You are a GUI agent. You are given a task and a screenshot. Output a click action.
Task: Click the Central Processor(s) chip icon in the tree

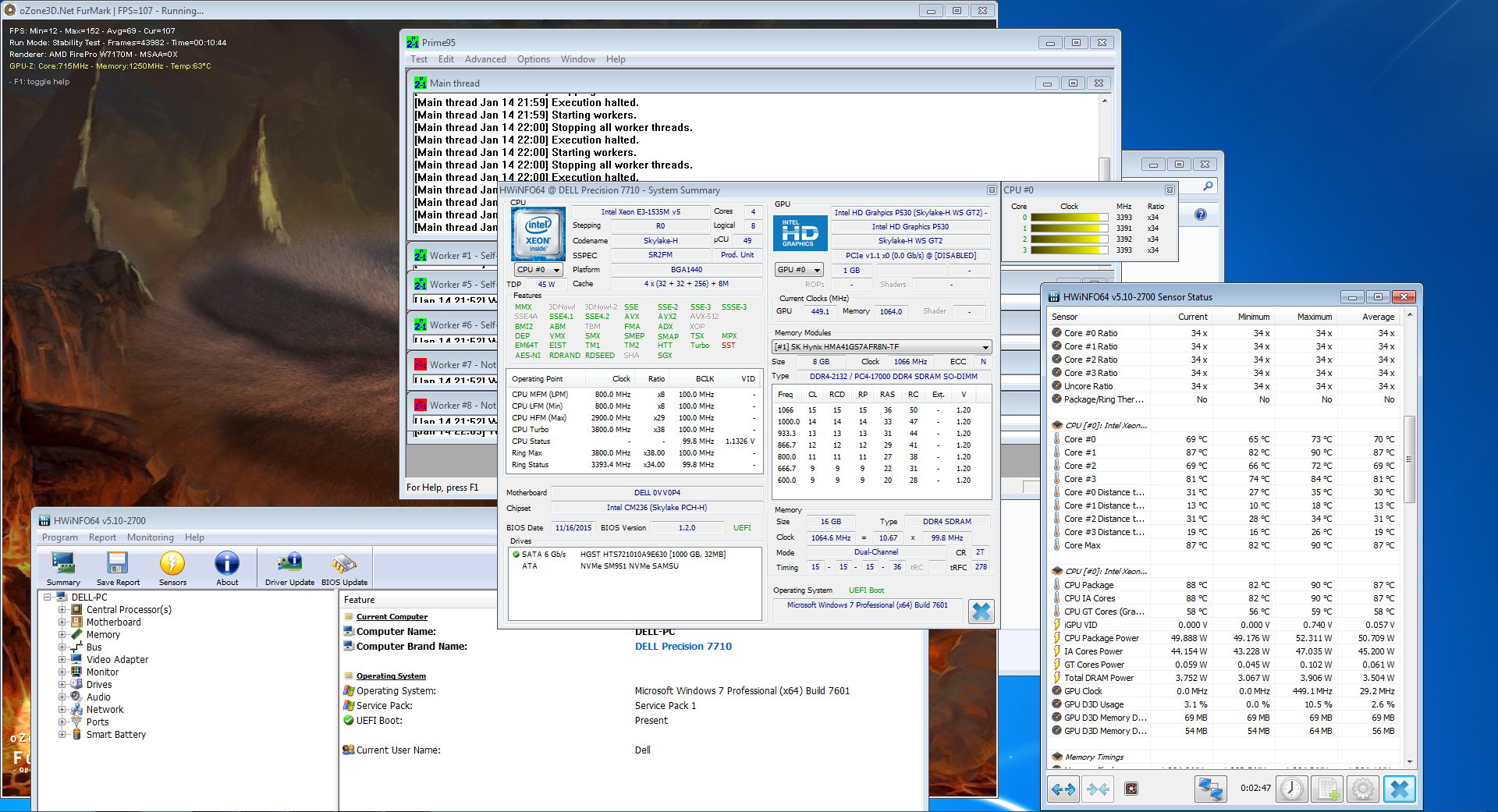coord(76,610)
